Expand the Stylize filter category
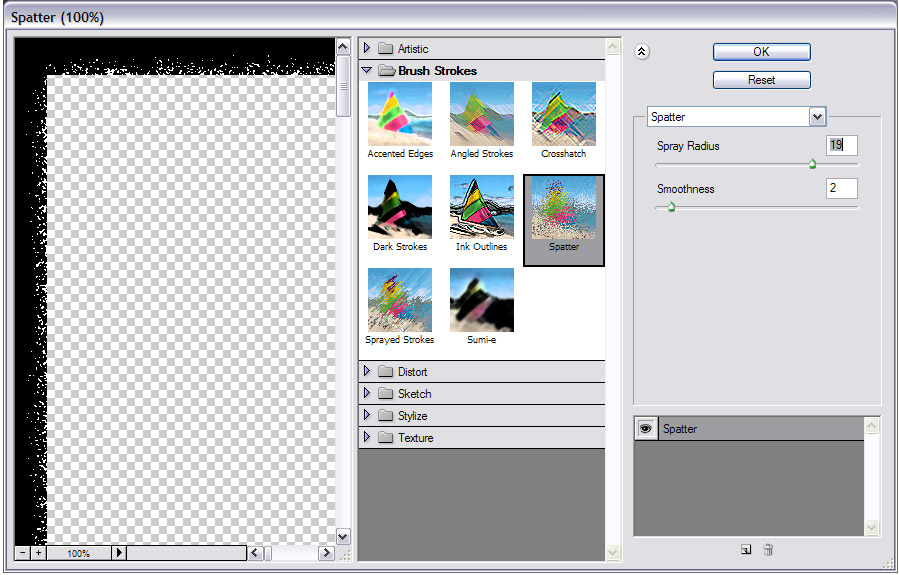Image resolution: width=899 pixels, height=575 pixels. [x=367, y=414]
